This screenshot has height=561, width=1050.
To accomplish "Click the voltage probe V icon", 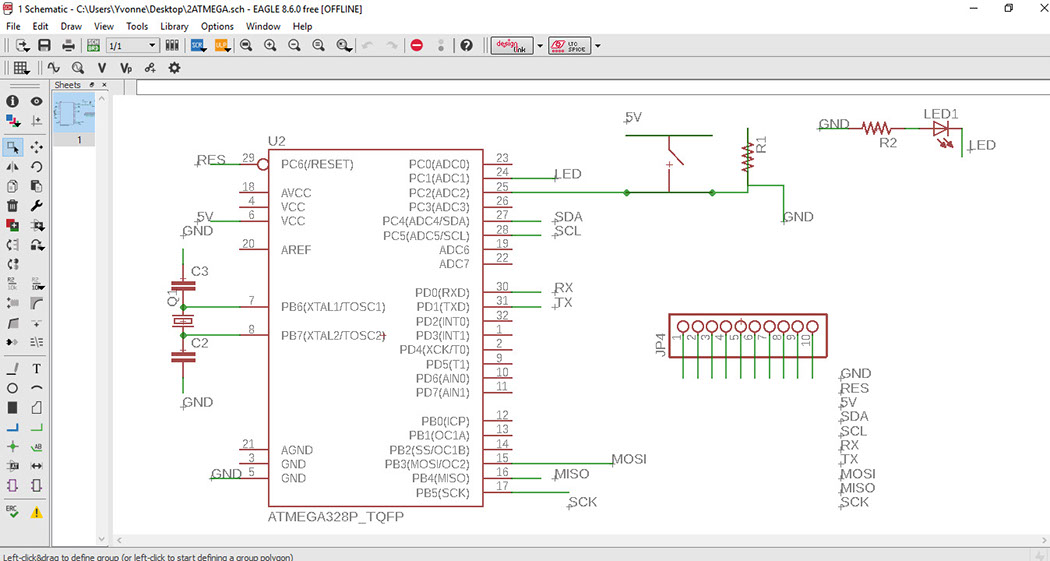I will (102, 68).
